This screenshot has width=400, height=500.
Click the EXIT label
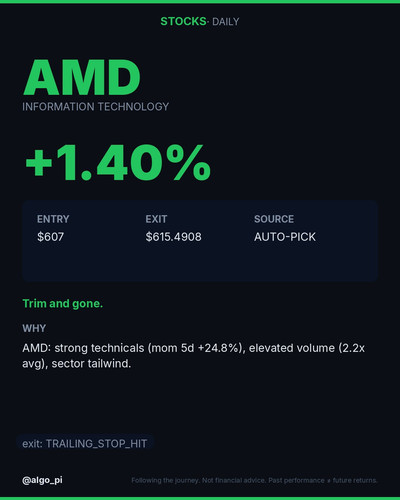(x=156, y=219)
